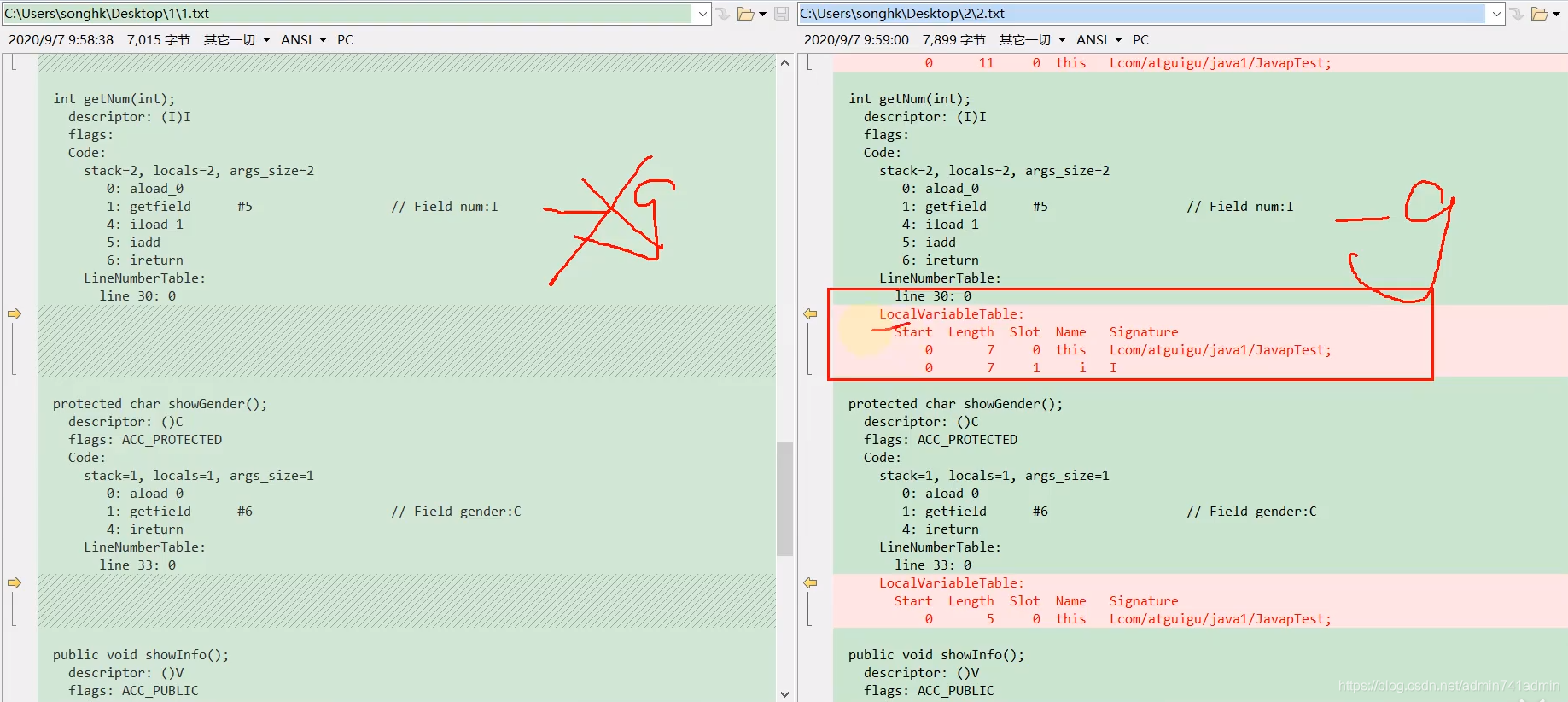Click the left pane vertical scrollbar thumb

point(784,499)
